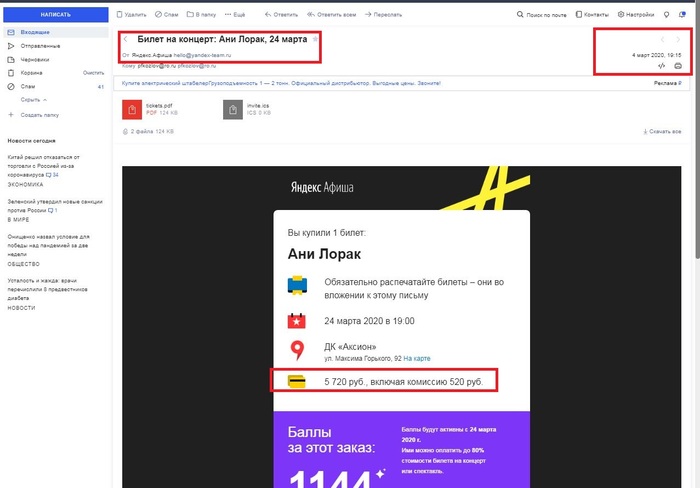700x488 pixels.
Task: Click Скачать все to download attachments
Action: [x=662, y=132]
